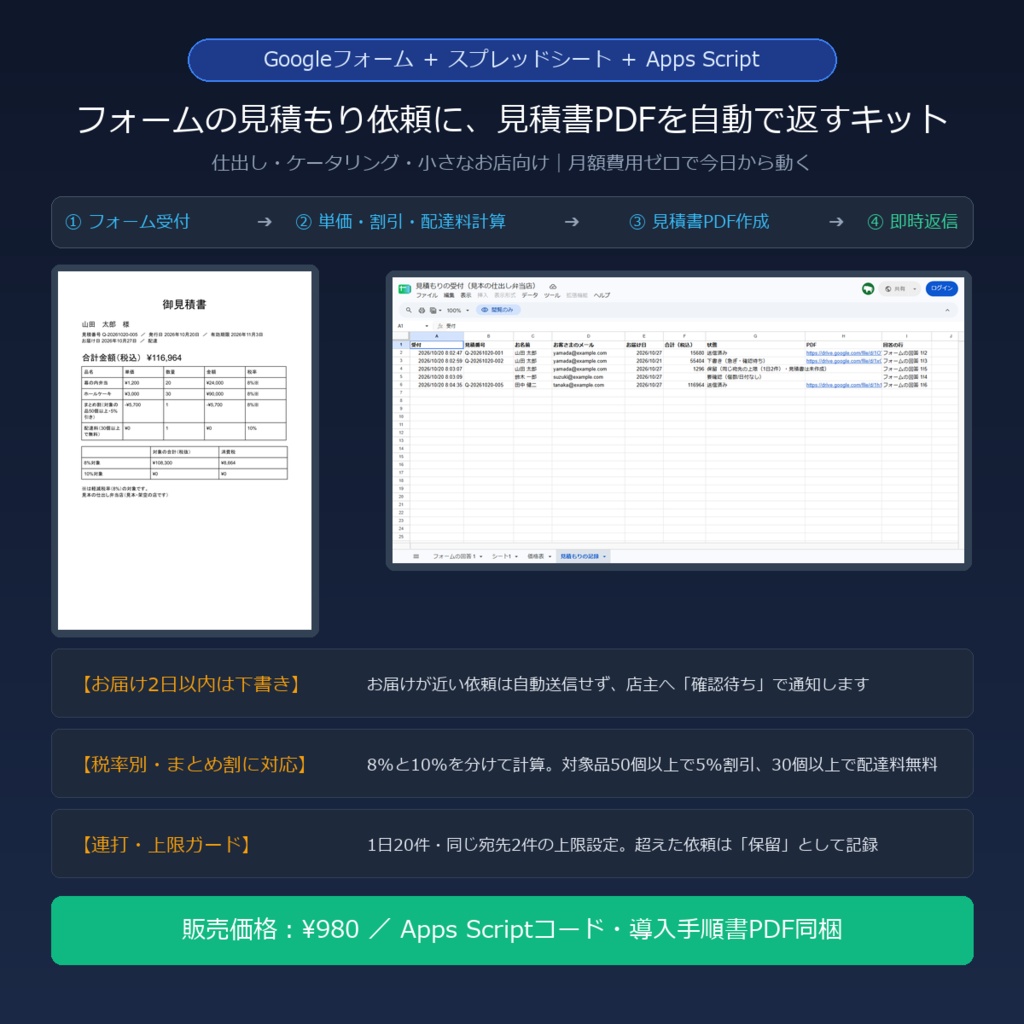Open the PDF drive link in the tanaka row

[x=844, y=385]
